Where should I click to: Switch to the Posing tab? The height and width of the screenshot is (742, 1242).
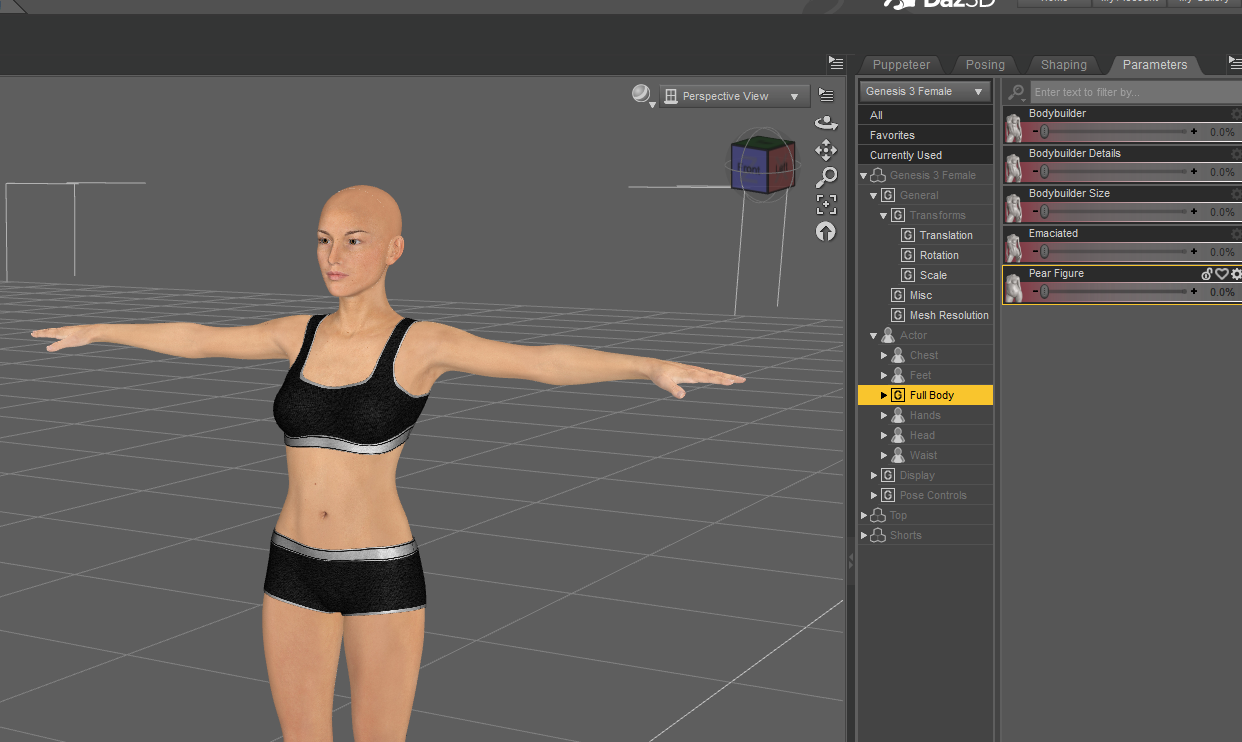pyautogui.click(x=985, y=65)
